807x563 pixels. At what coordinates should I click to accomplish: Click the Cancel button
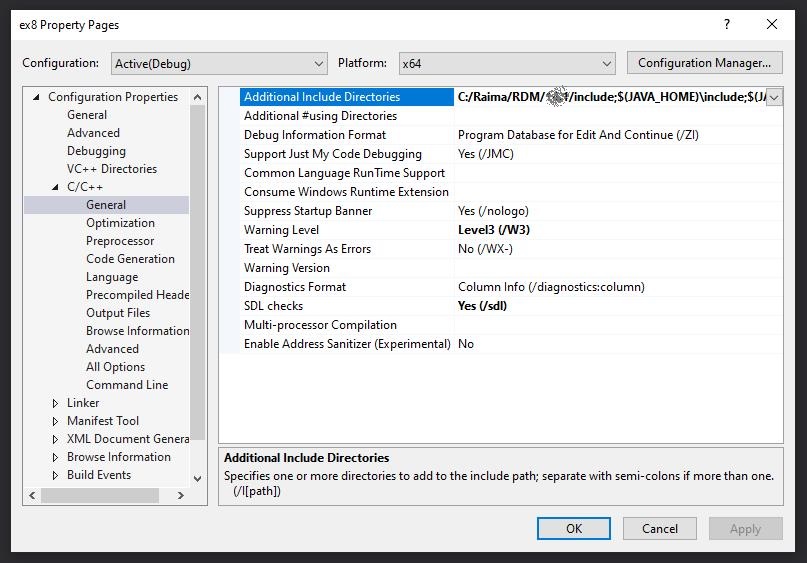pos(660,529)
